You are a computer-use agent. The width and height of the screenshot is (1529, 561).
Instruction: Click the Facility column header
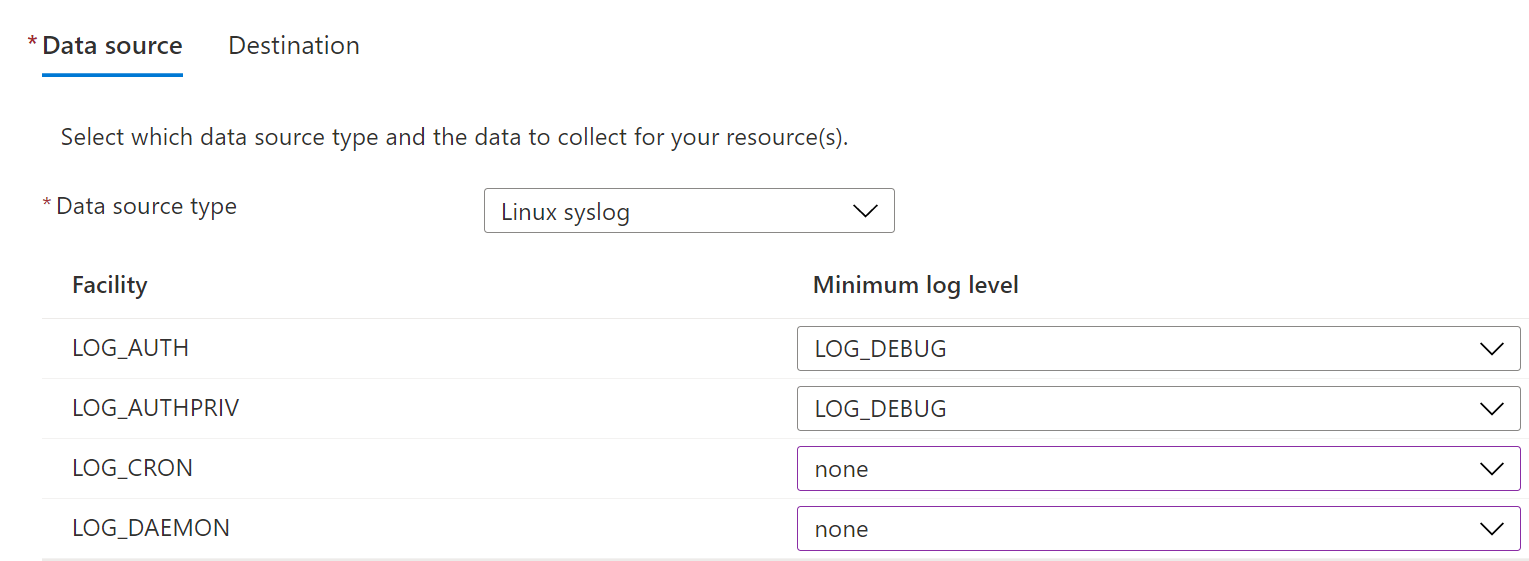pos(109,285)
